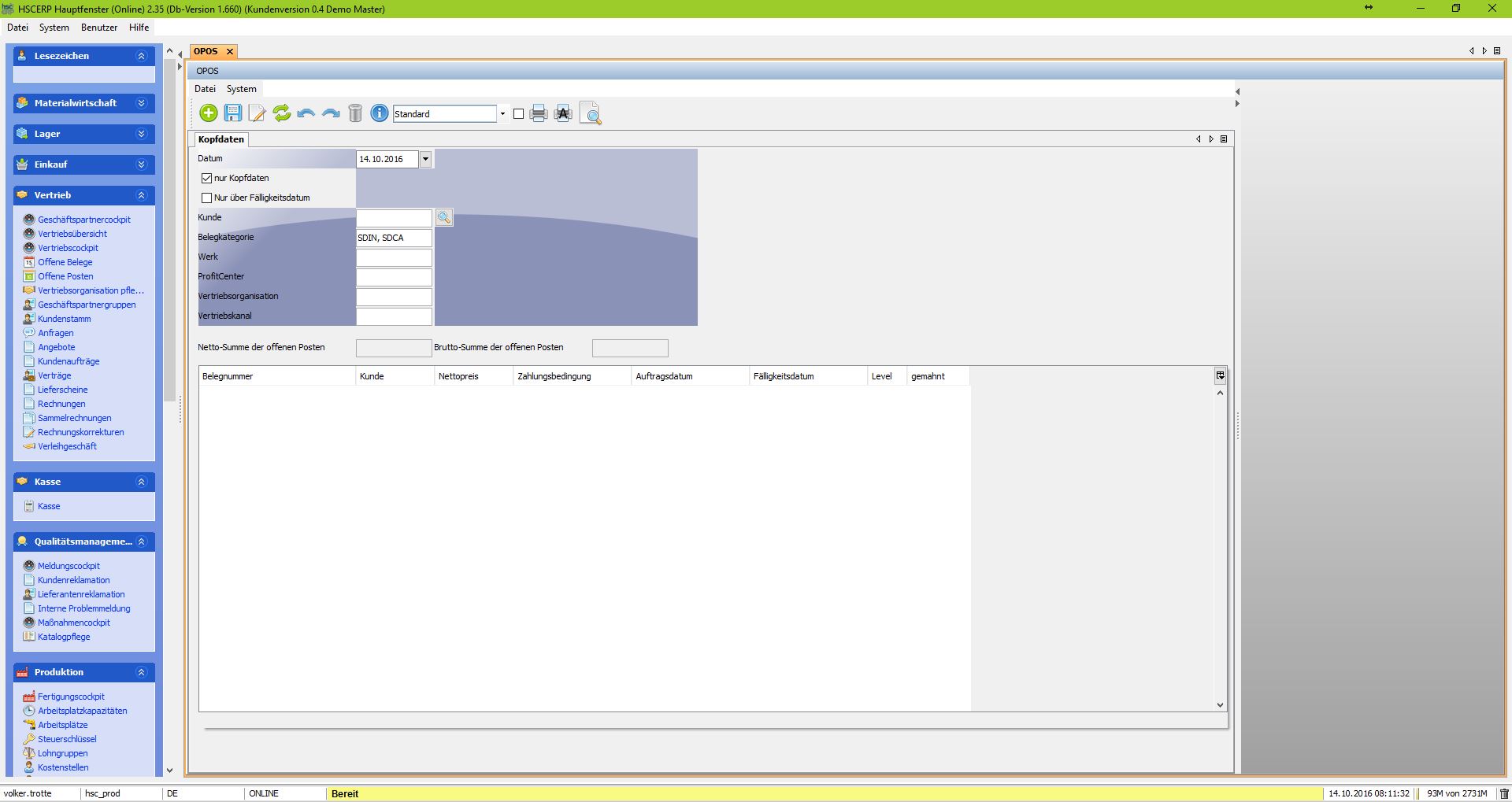1512x802 pixels.
Task: Open the Datum date picker dropdown
Action: pyautogui.click(x=425, y=159)
